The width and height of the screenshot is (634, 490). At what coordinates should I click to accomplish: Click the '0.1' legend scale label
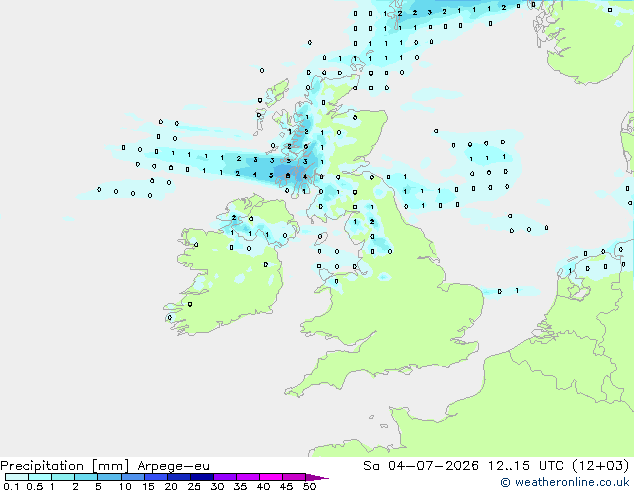click(x=11, y=486)
